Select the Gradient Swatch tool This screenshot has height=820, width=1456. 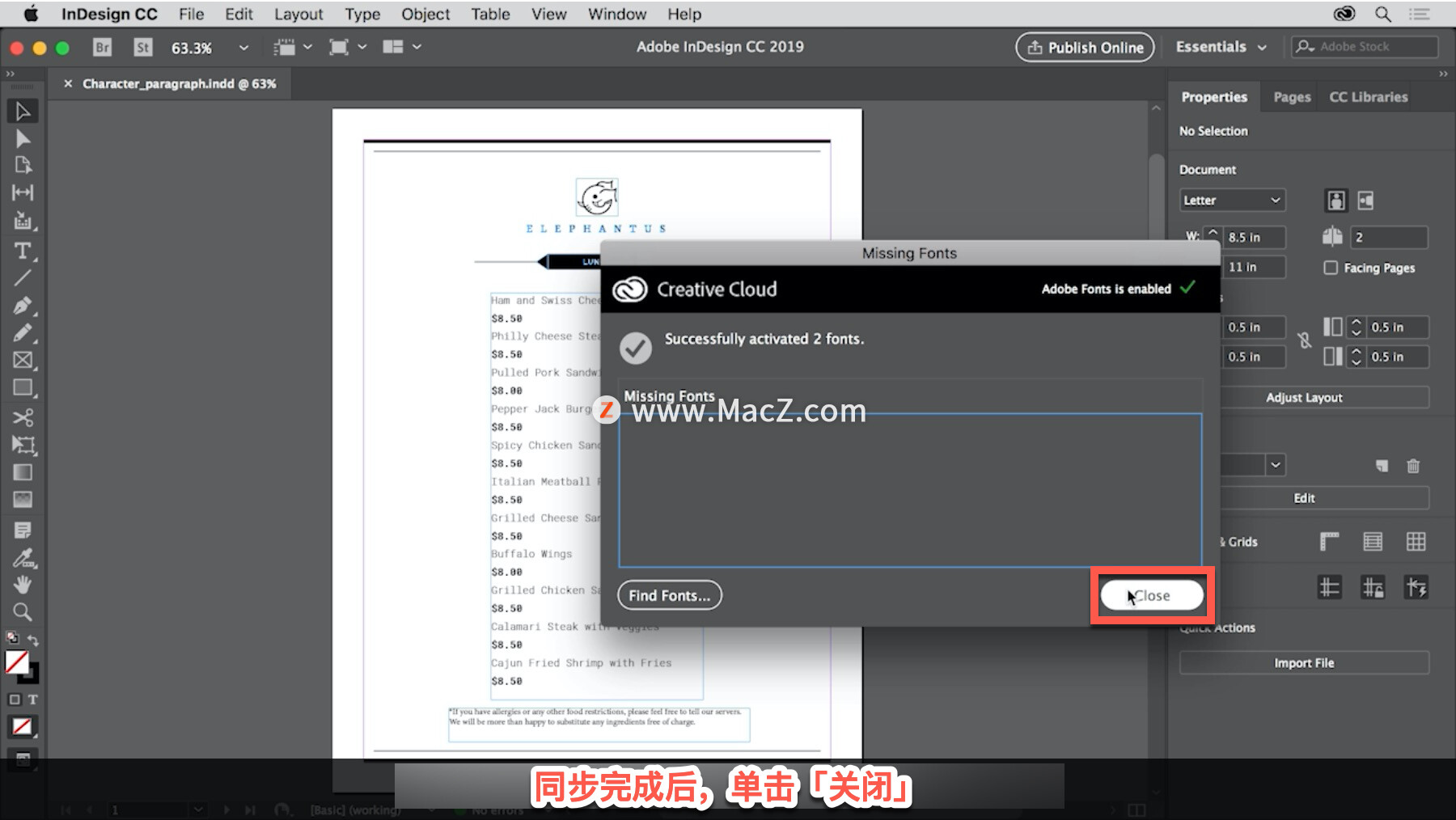tap(23, 472)
